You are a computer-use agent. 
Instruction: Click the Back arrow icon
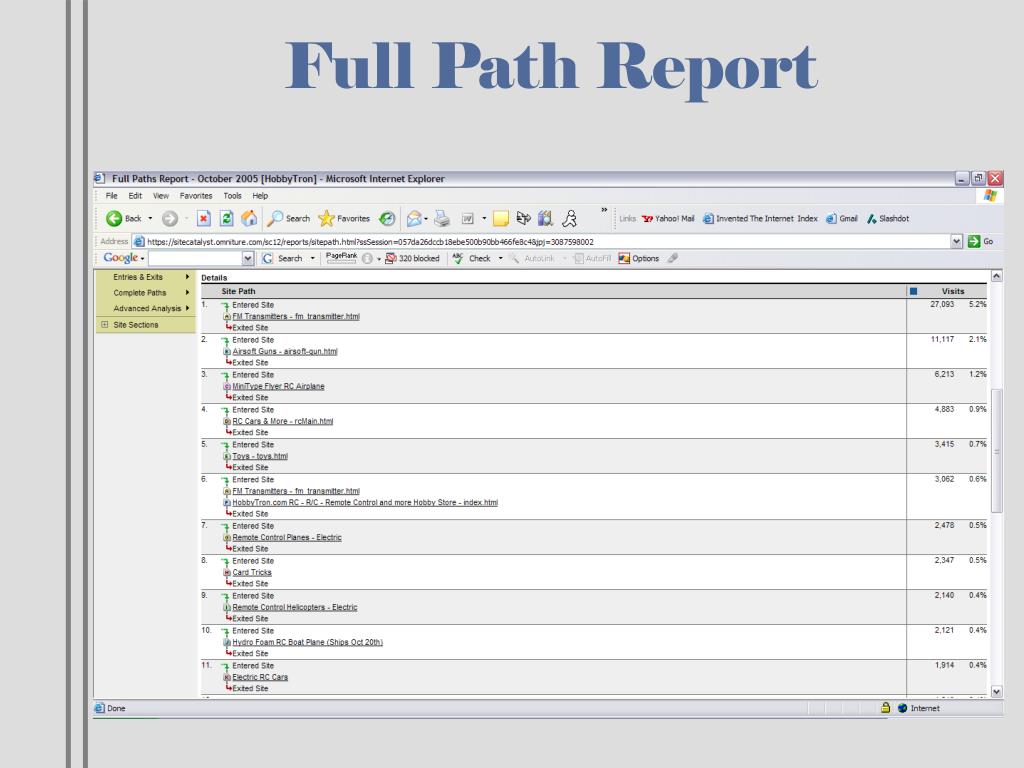tap(114, 218)
